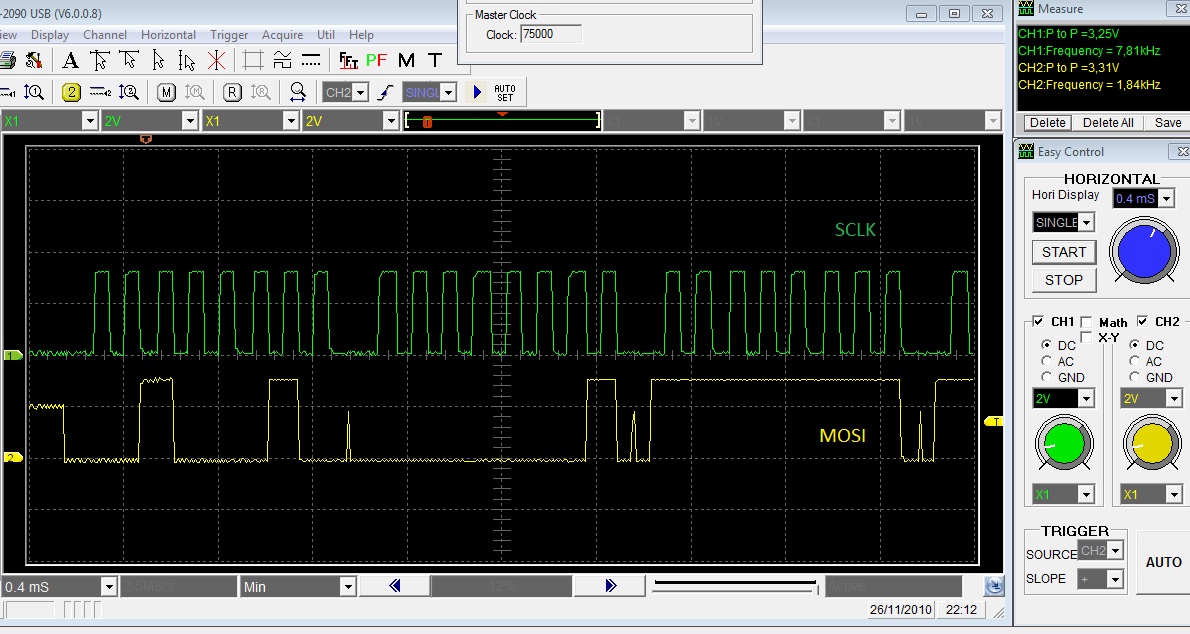Select GND coupling for CH2
Viewport: 1190px width, 634px height.
[1135, 377]
